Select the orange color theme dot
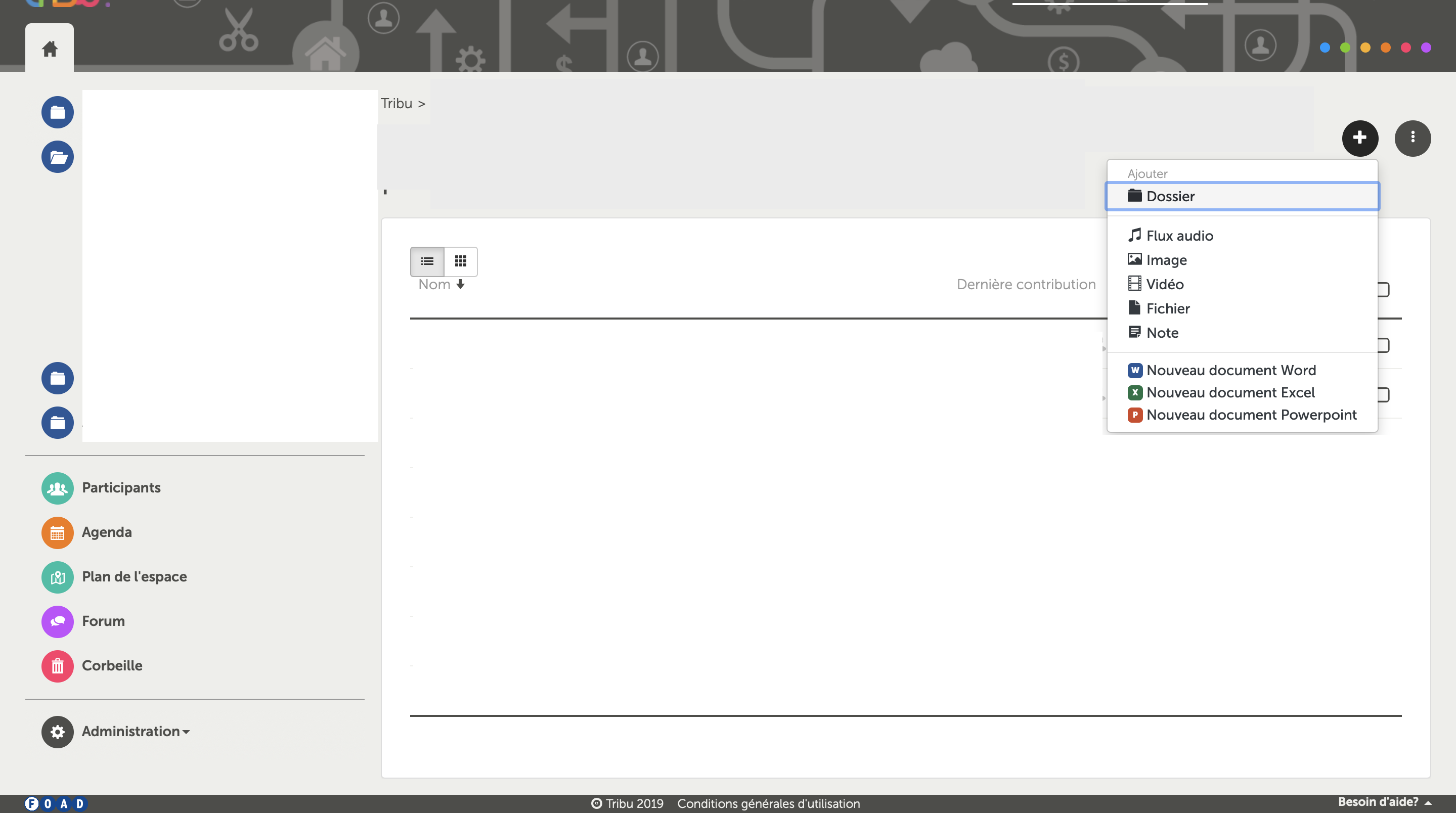The image size is (1456, 813). tap(1386, 48)
